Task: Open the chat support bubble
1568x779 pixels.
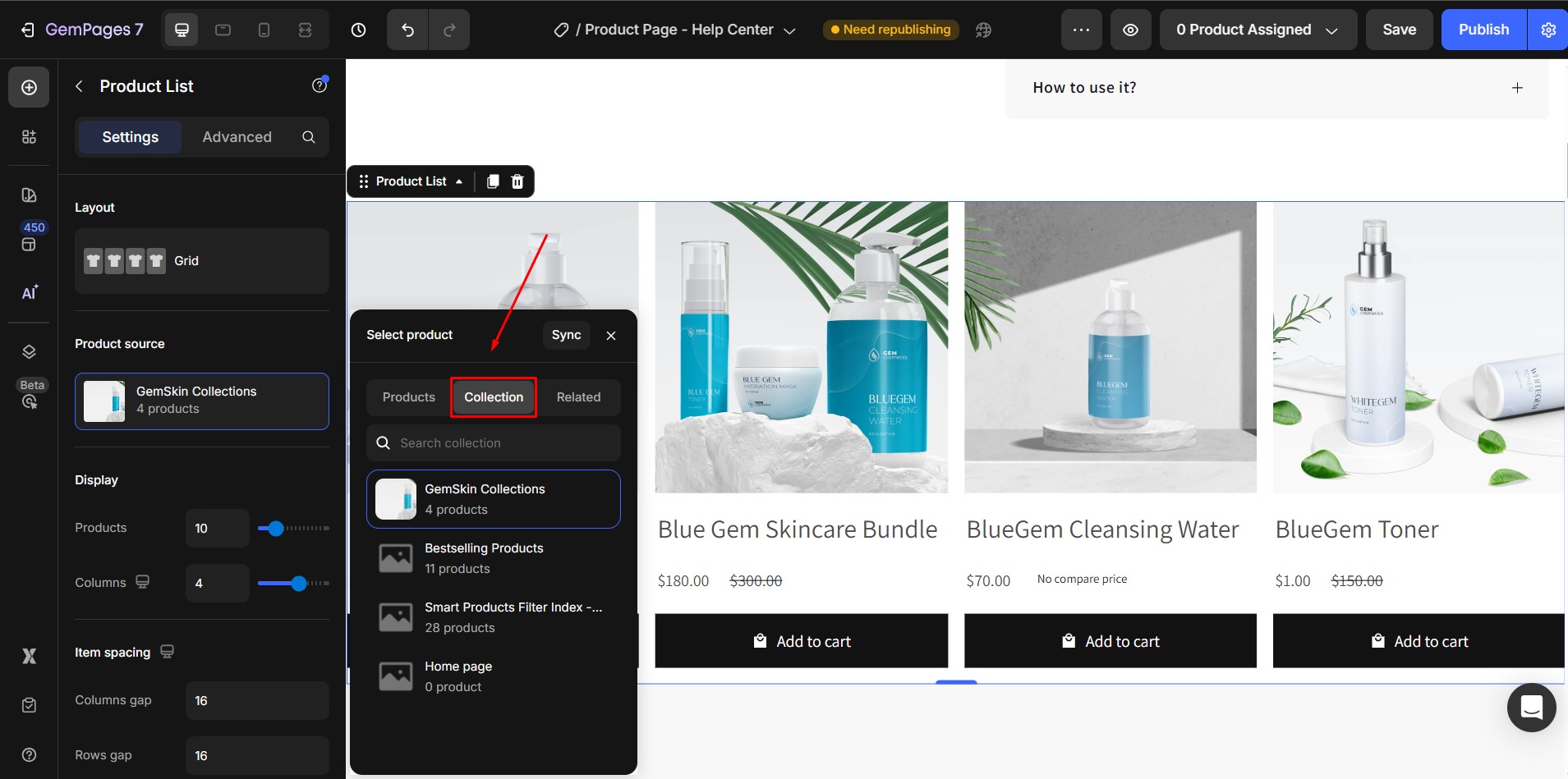Action: [1530, 708]
